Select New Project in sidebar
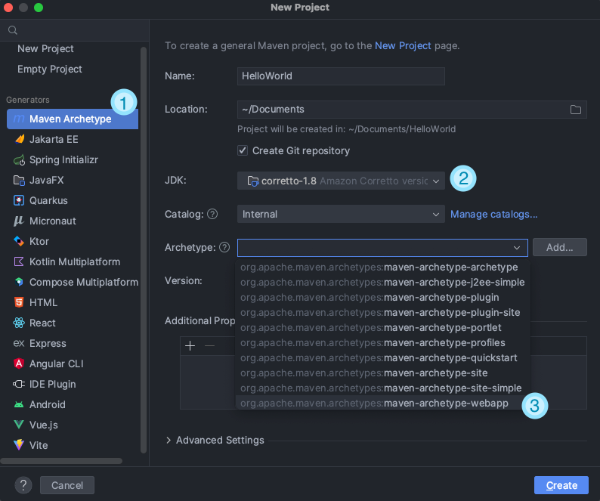Screen dimensions: 600x501 pos(46,49)
